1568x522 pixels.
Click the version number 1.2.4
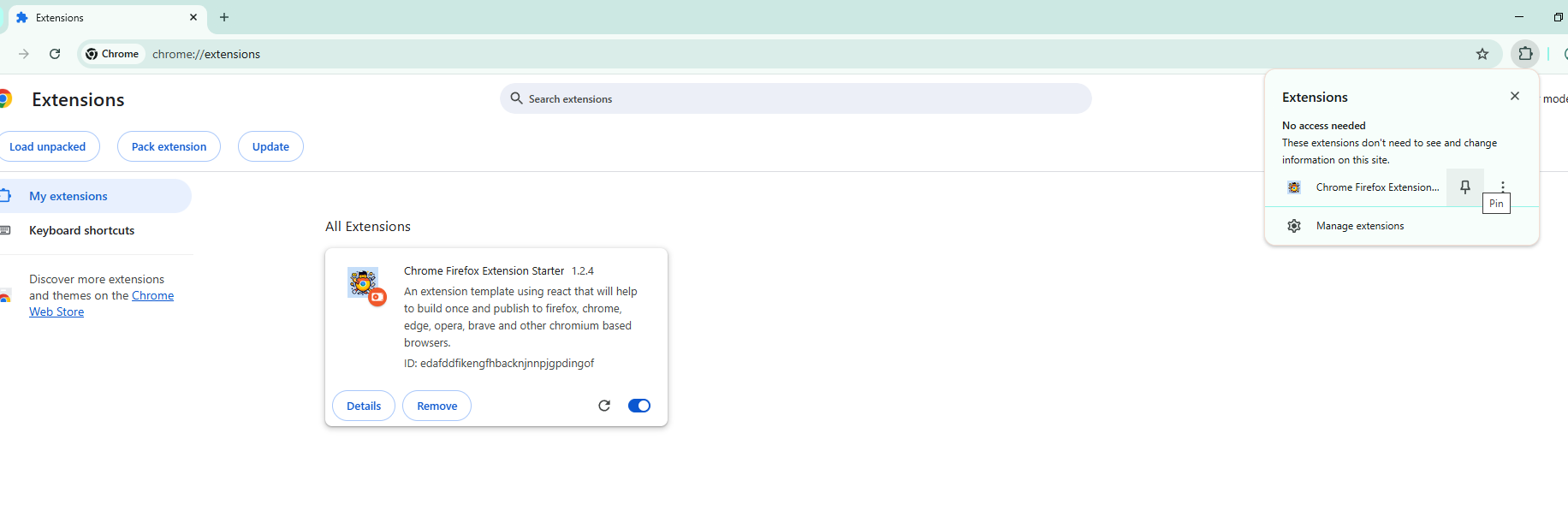583,271
